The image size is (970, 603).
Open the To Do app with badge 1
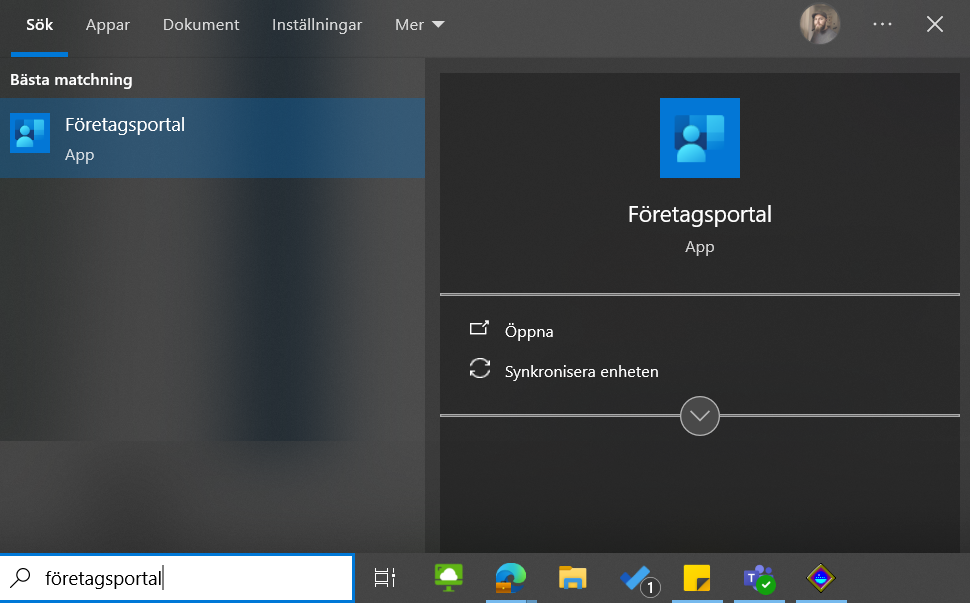click(638, 579)
